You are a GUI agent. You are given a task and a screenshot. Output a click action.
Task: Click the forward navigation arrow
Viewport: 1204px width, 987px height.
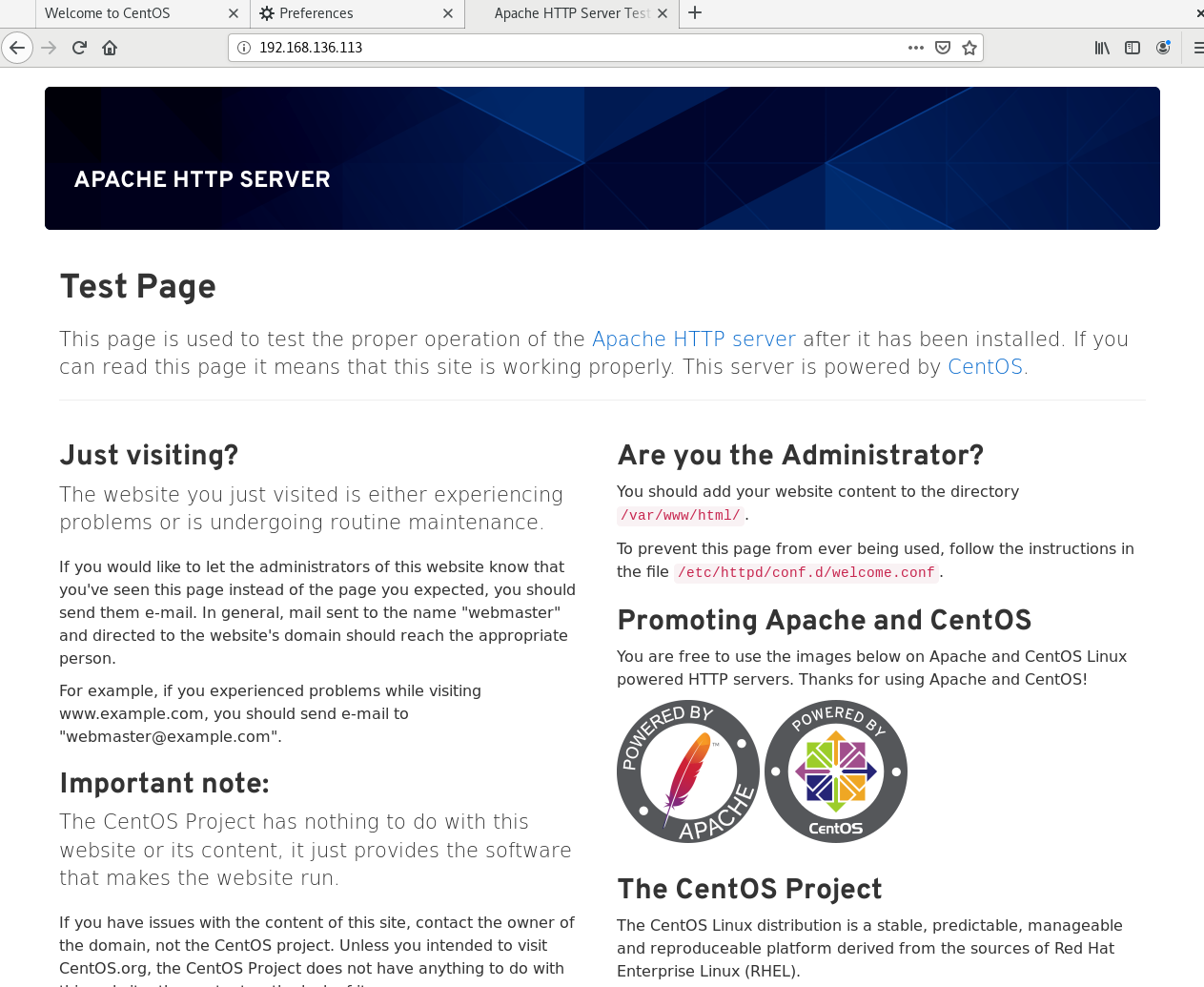coord(50,48)
